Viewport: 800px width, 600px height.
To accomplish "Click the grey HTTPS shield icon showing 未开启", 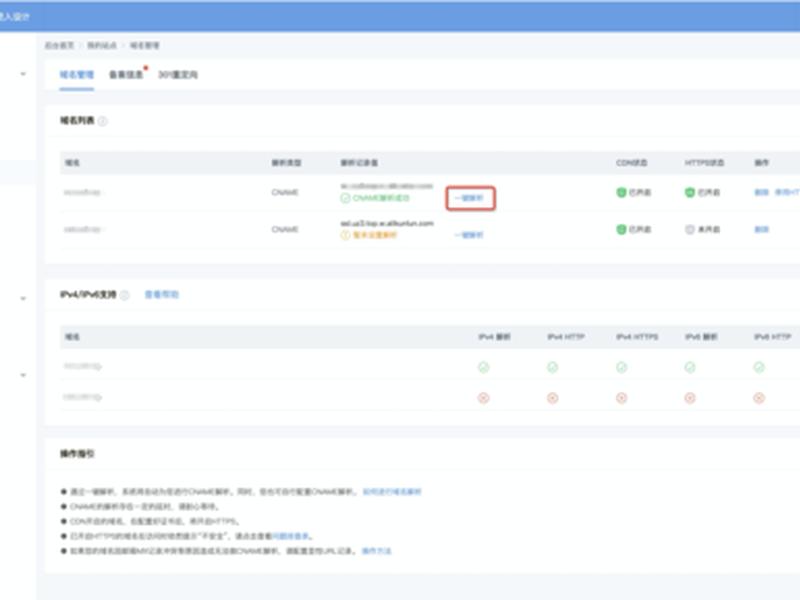I will tap(690, 229).
